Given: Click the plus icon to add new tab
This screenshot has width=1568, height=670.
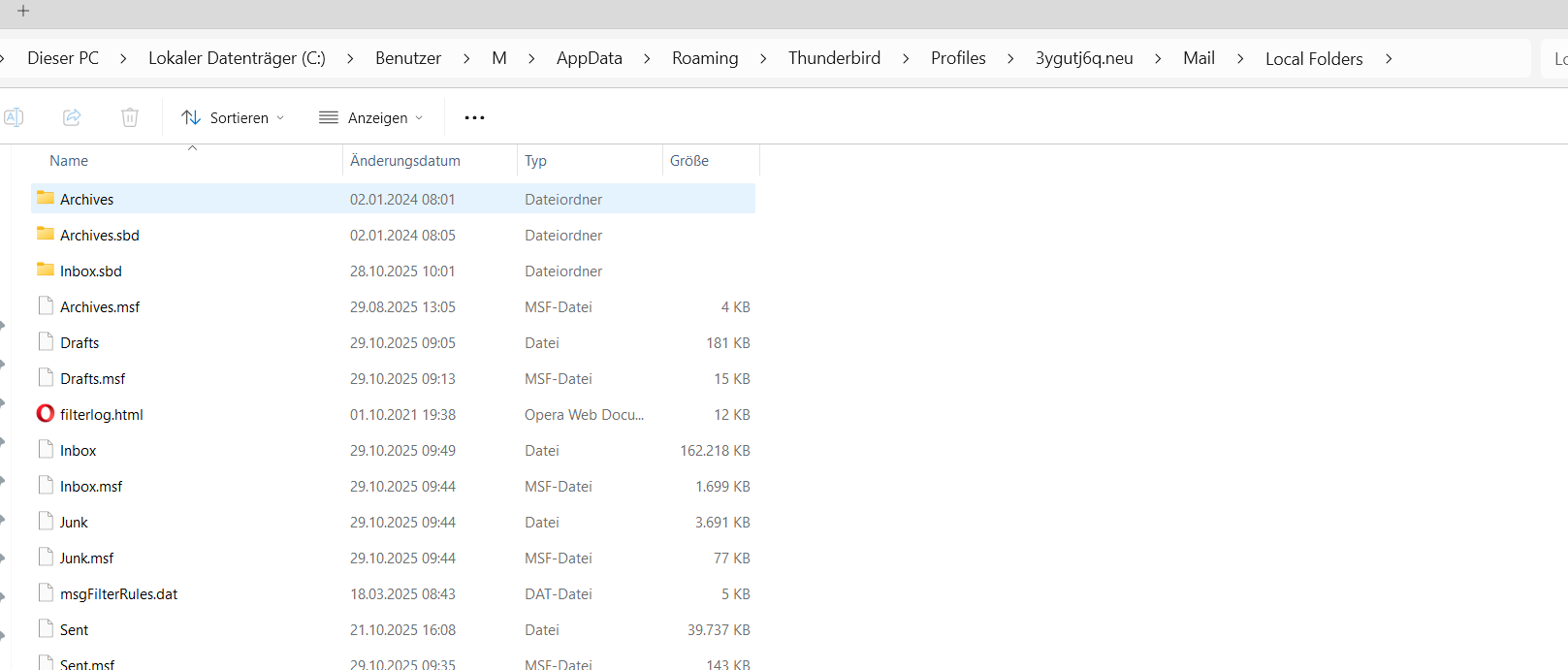Looking at the screenshot, I should coord(23,12).
